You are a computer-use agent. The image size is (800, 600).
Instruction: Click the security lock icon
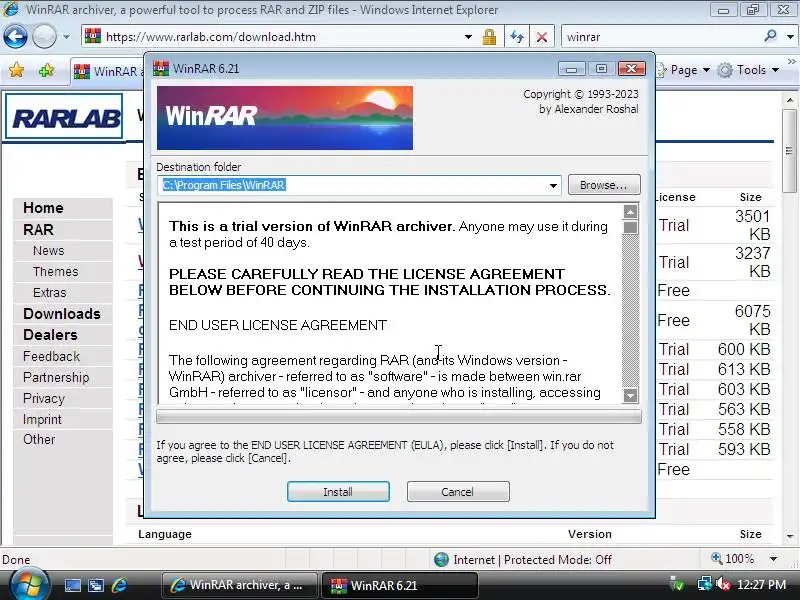[x=489, y=37]
